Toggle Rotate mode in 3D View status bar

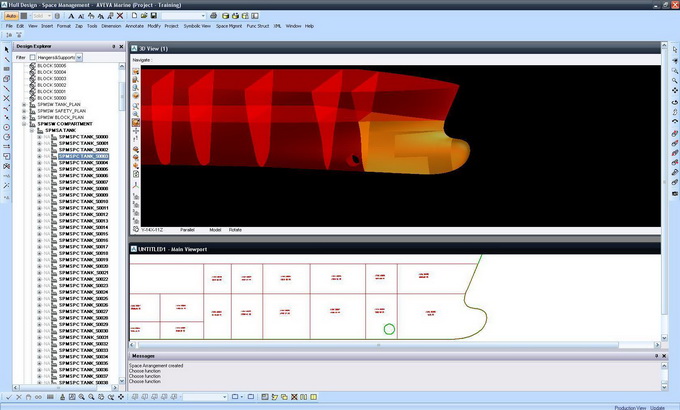click(236, 228)
